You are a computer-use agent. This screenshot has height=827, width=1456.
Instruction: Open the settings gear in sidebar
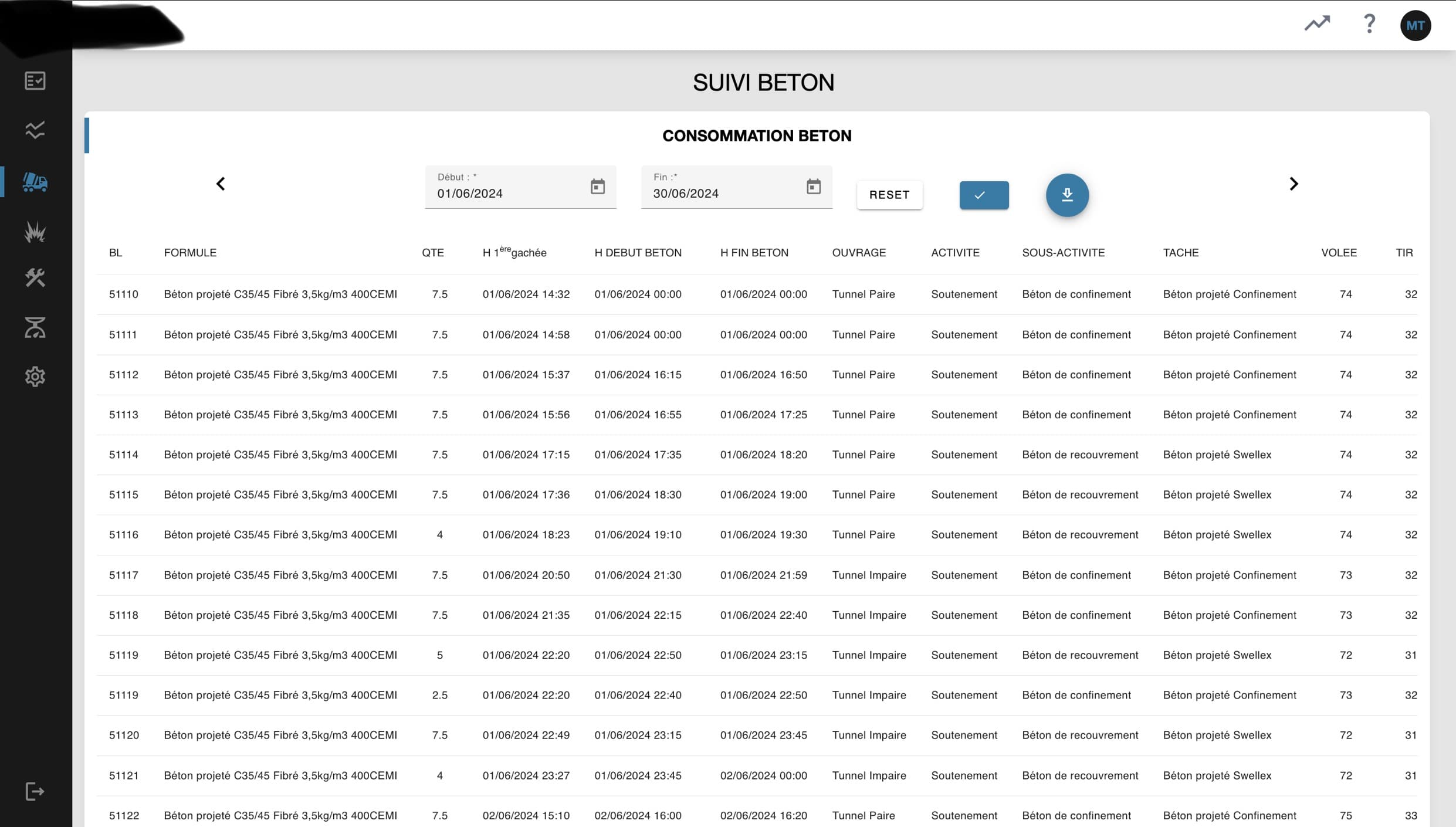[x=35, y=377]
